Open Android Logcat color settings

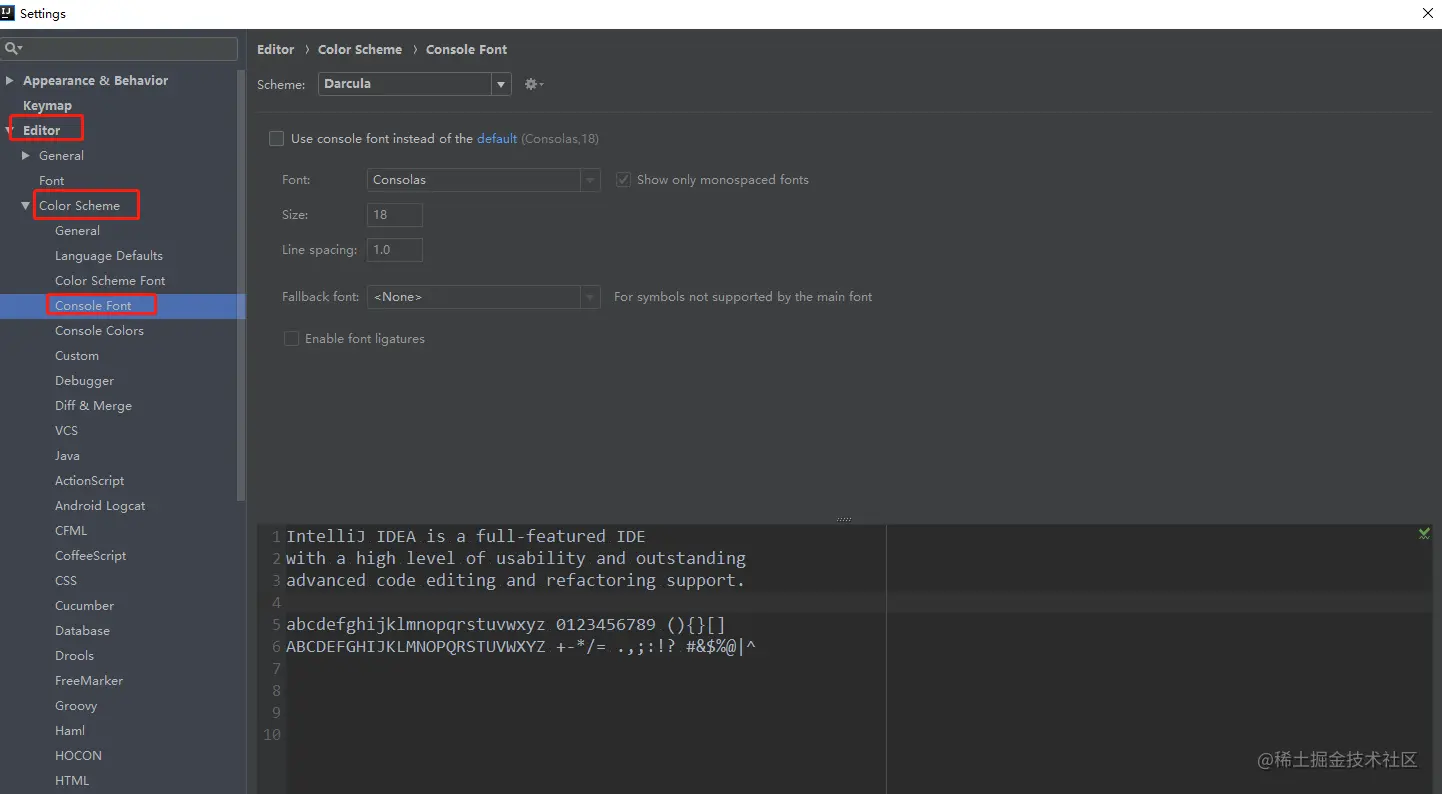pyautogui.click(x=100, y=505)
